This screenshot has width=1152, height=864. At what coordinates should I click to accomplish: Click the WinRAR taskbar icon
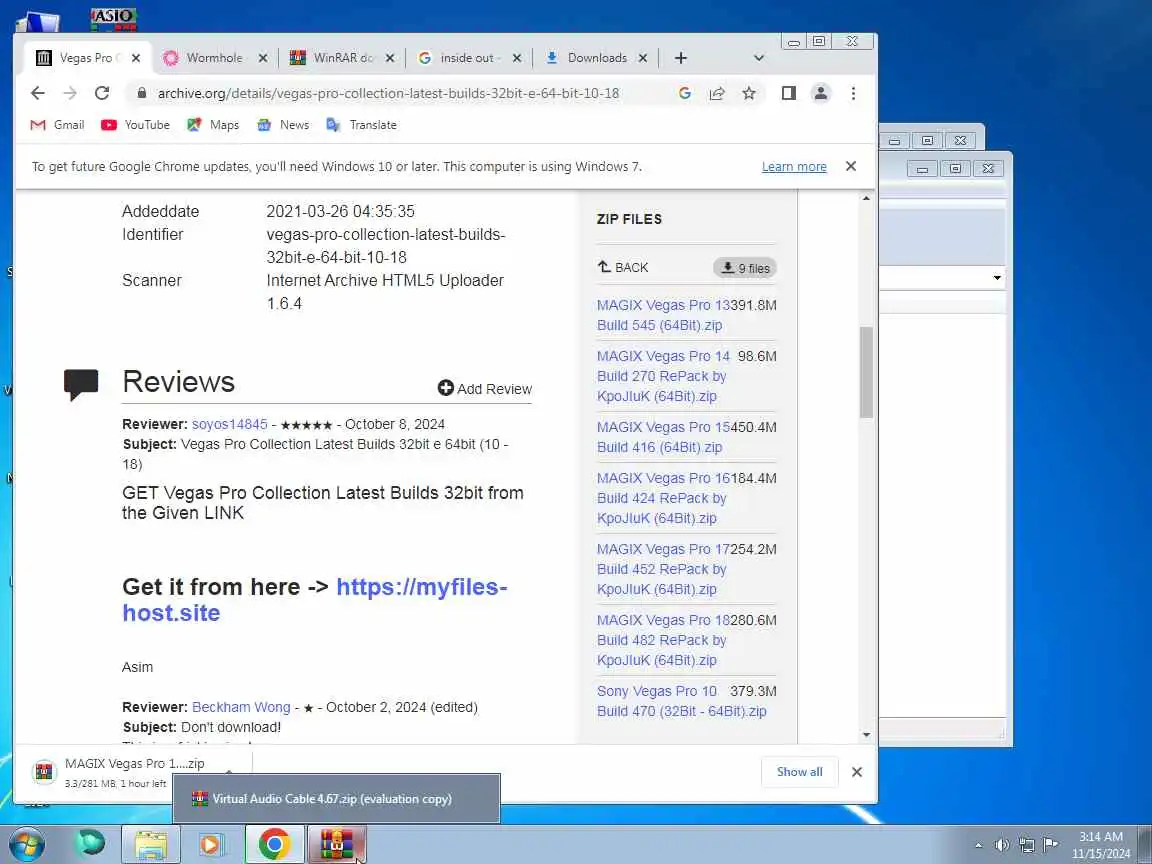[x=336, y=845]
